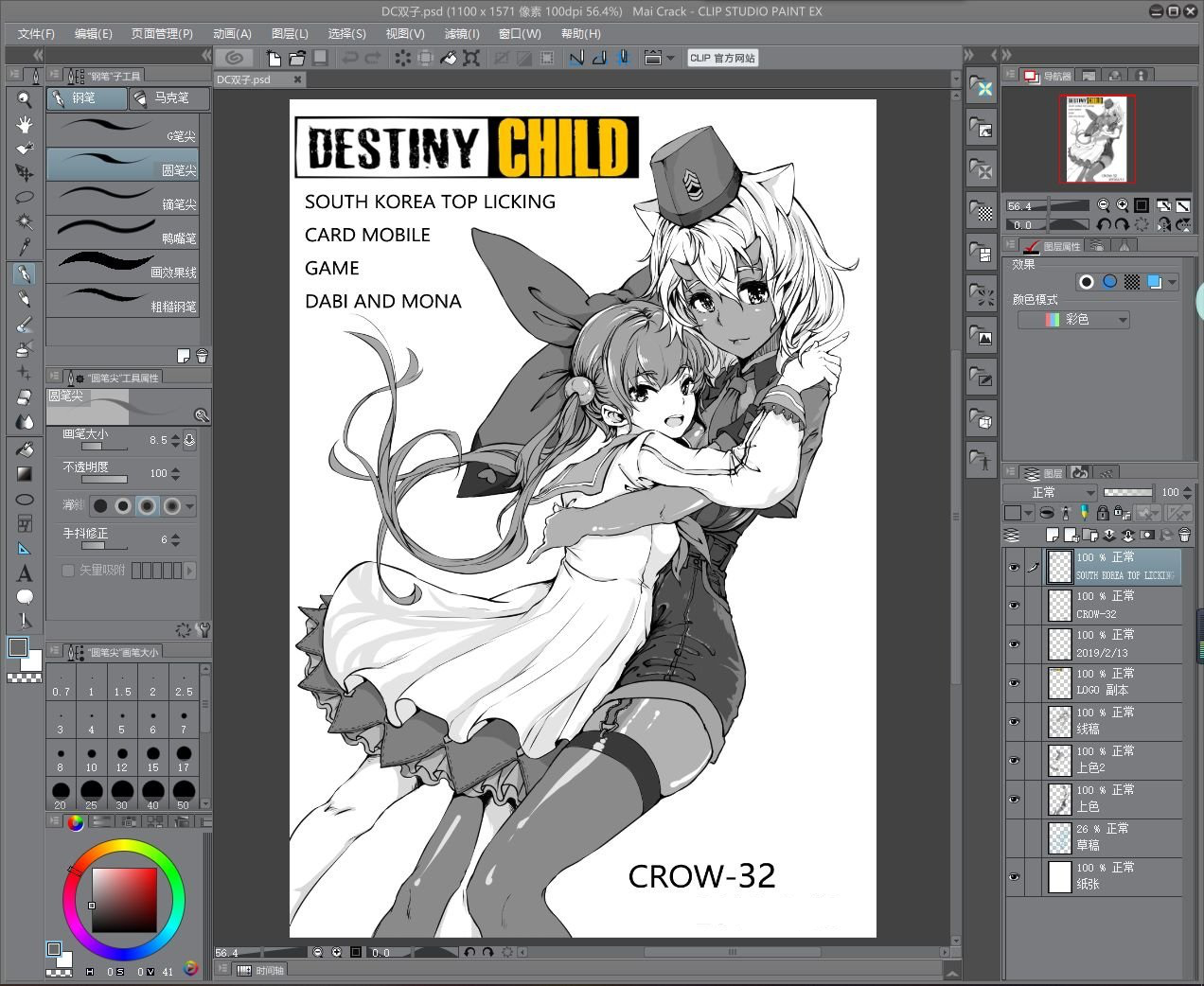Viewport: 1204px width, 986px height.
Task: Pick the Text tool
Action: pos(25,573)
